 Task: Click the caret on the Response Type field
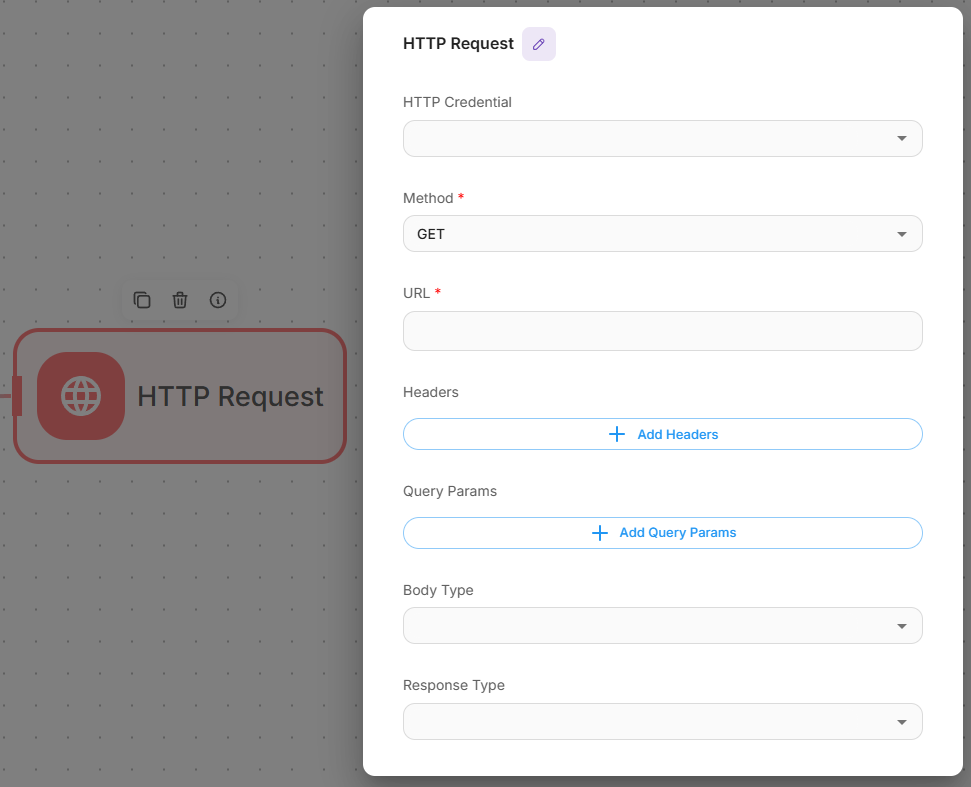(901, 722)
